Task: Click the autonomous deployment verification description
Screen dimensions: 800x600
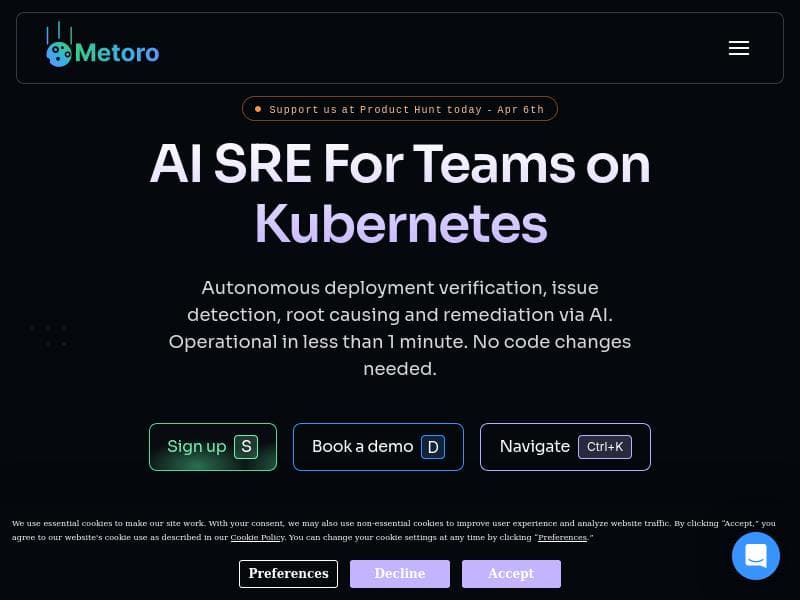Action: click(400, 328)
